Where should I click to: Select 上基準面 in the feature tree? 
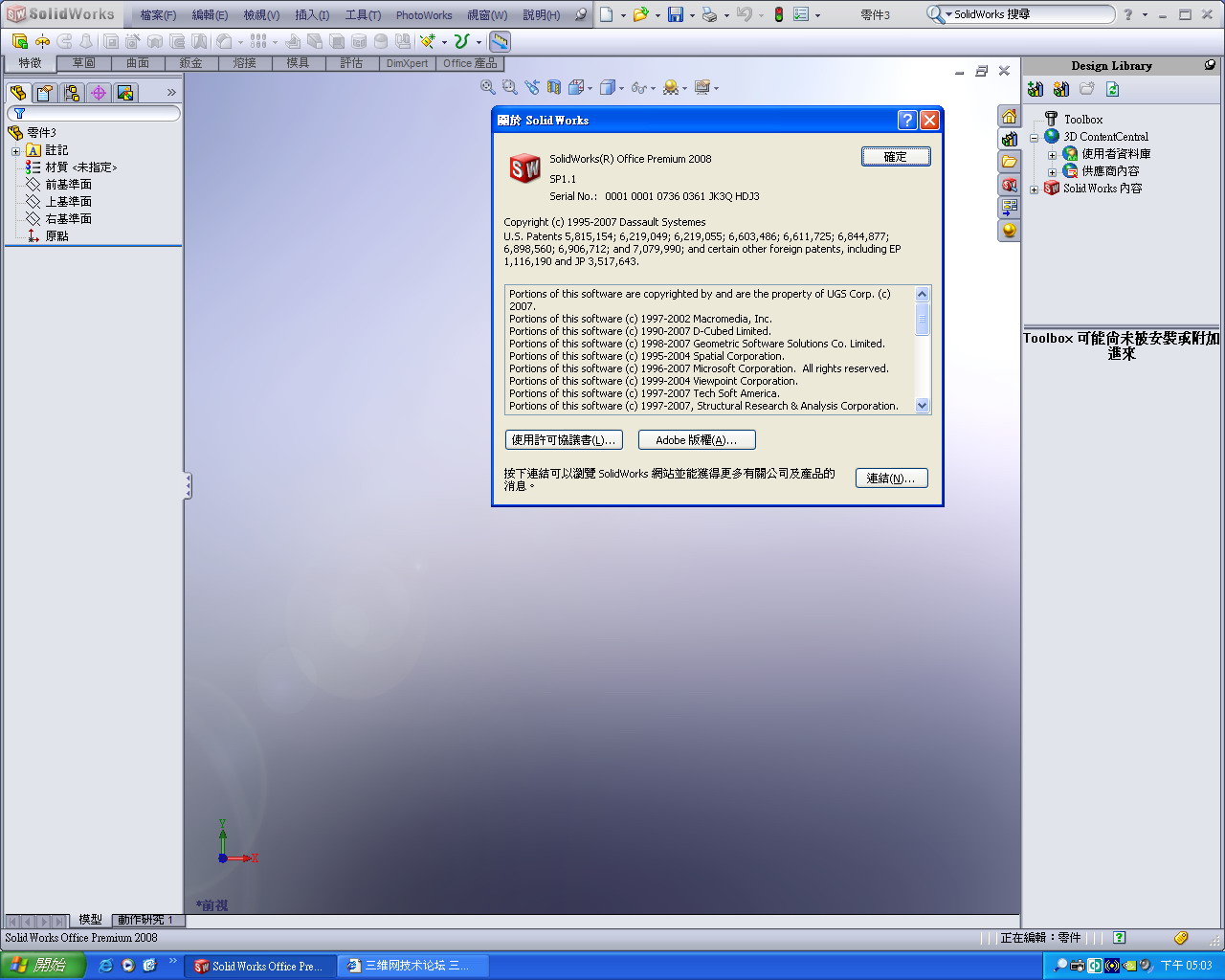[x=69, y=202]
